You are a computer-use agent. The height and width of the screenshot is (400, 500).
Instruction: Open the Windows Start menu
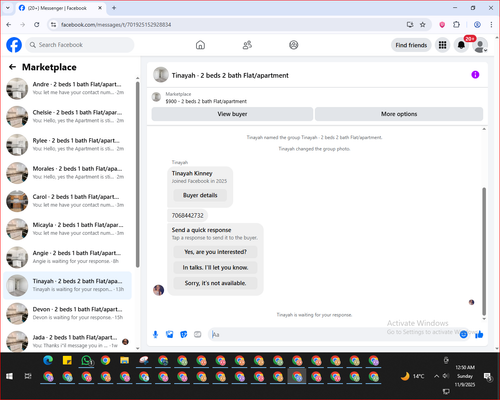coord(9,376)
